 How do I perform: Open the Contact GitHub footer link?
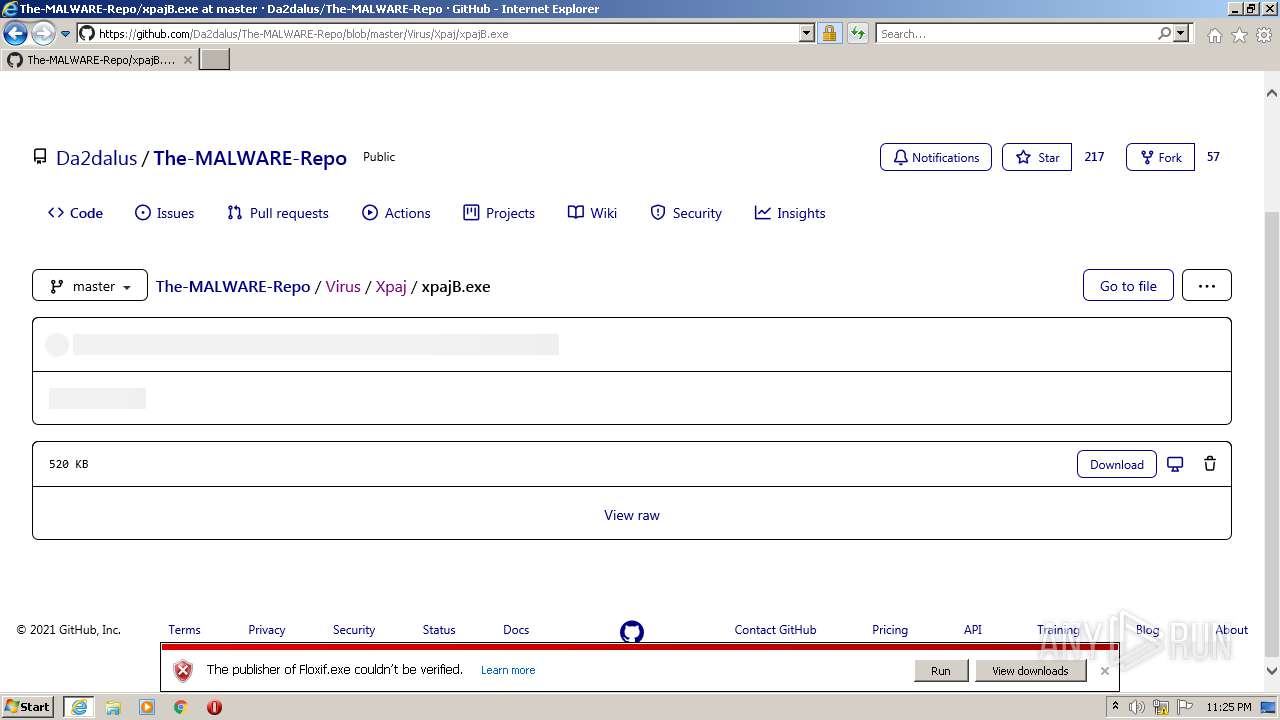click(775, 630)
